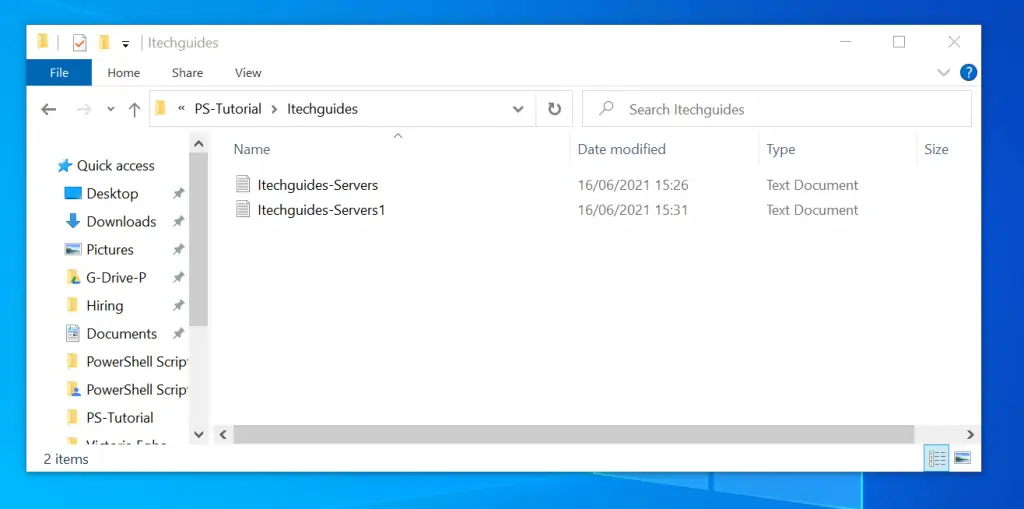Image resolution: width=1024 pixels, height=509 pixels.
Task: Click the pin icon beside Desktop
Action: click(x=178, y=194)
